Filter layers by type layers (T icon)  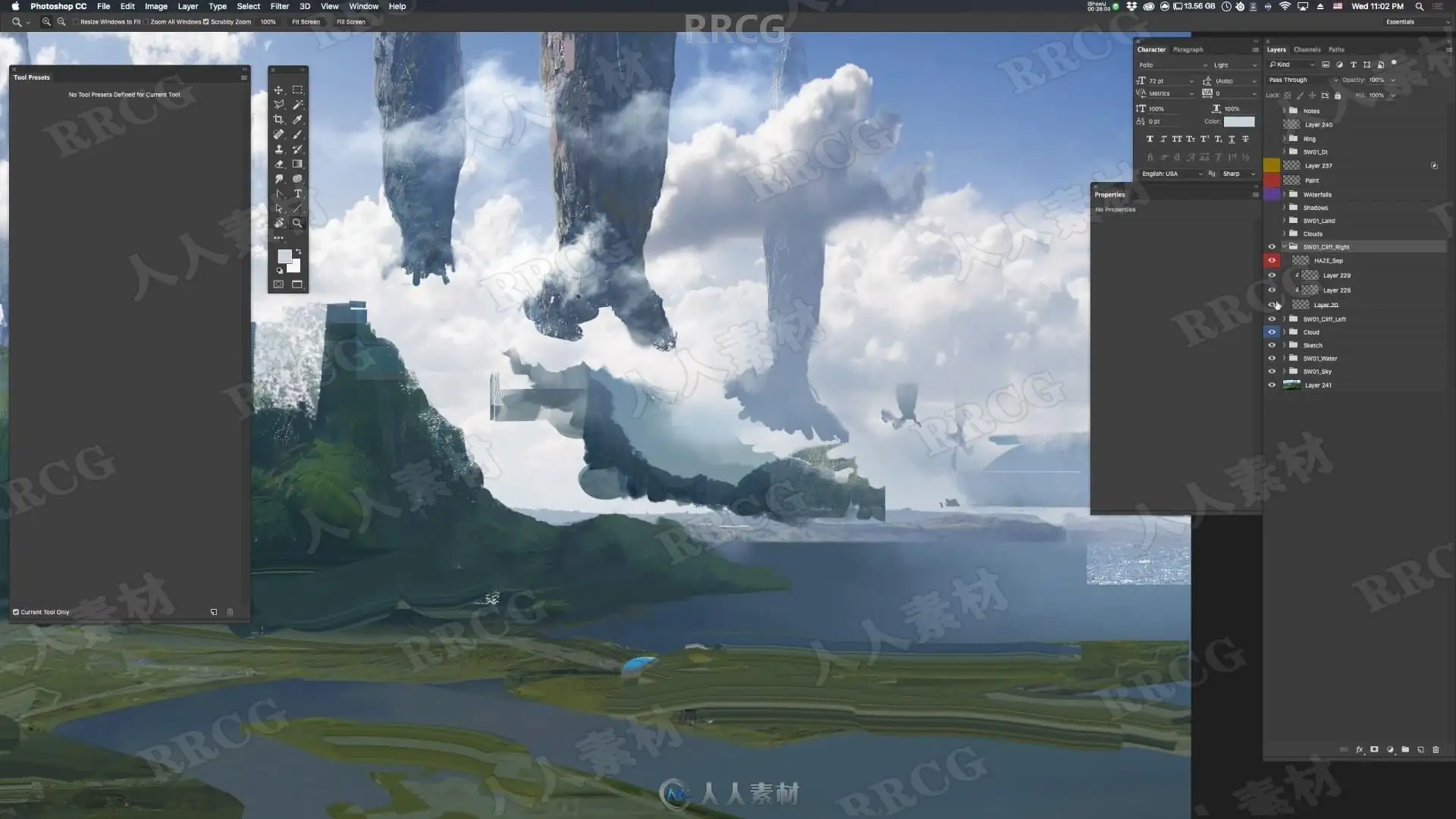click(x=1353, y=64)
